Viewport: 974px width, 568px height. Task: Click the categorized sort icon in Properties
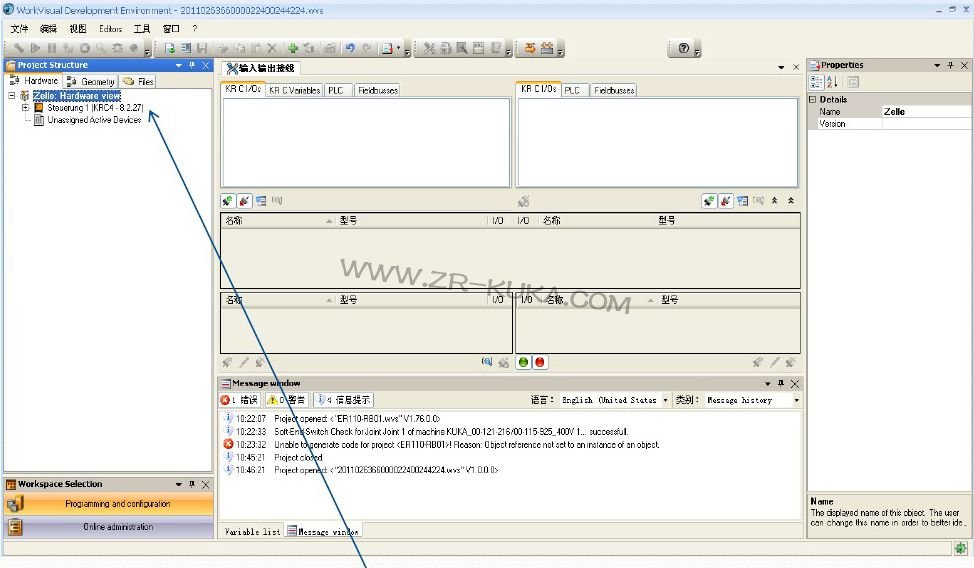pyautogui.click(x=816, y=82)
